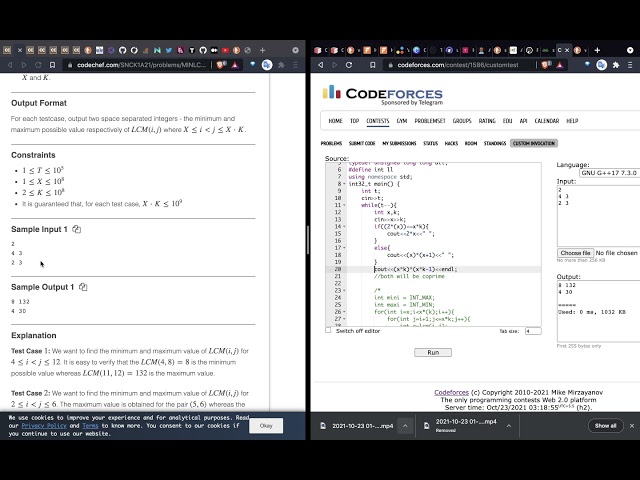Screen dimensions: 640x480
Task: Click into the Input text area
Action: (598, 216)
